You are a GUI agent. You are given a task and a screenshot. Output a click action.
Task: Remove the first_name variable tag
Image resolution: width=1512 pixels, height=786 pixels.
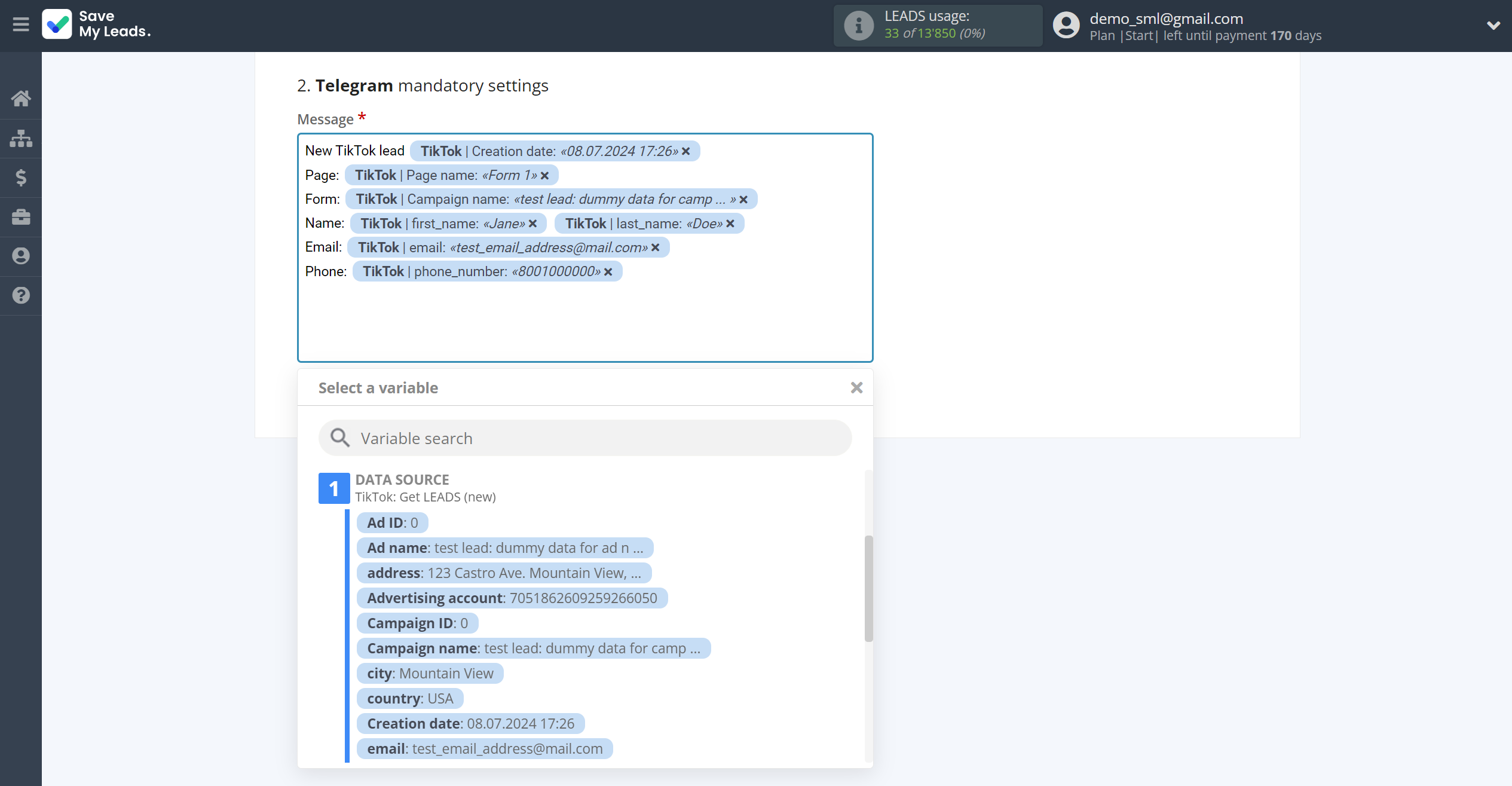click(532, 224)
